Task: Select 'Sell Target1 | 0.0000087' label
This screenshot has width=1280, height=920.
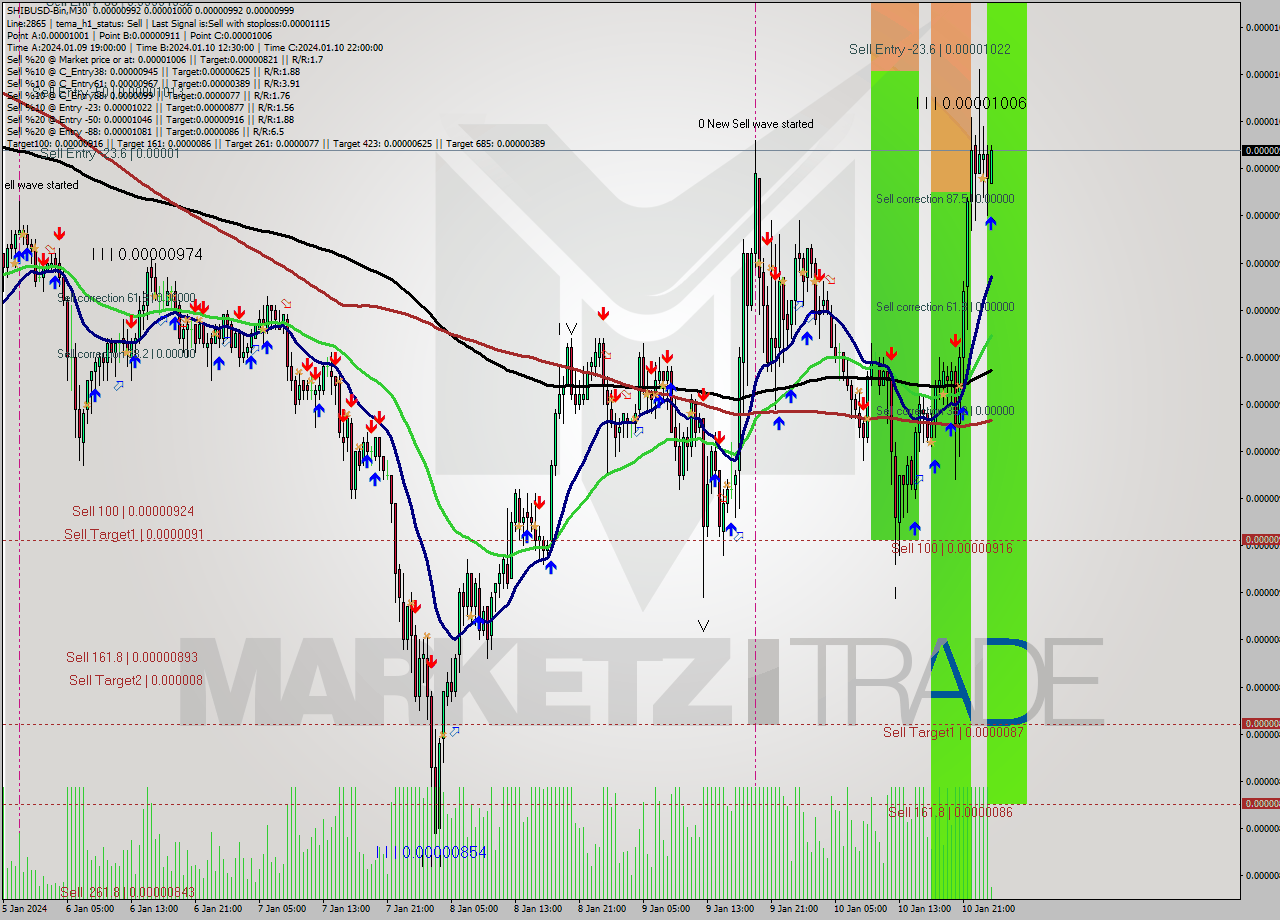Action: [953, 732]
